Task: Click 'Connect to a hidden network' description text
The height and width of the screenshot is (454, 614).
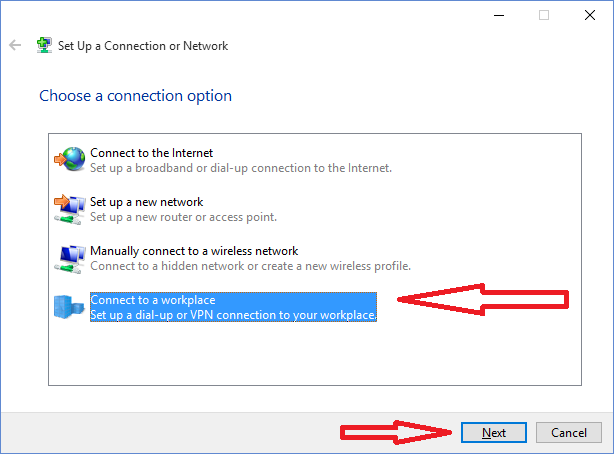Action: pyautogui.click(x=250, y=266)
